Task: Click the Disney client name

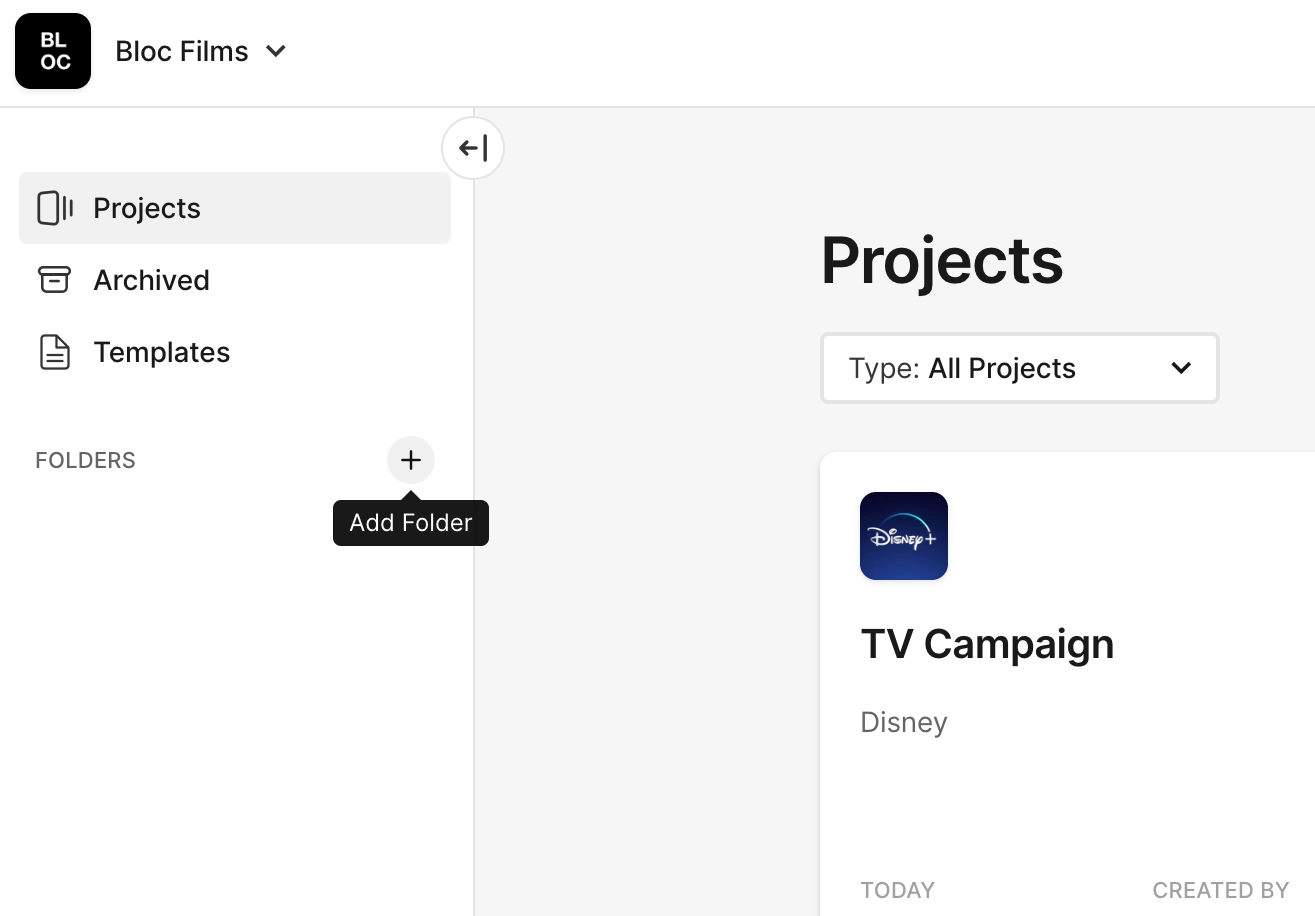Action: point(904,722)
